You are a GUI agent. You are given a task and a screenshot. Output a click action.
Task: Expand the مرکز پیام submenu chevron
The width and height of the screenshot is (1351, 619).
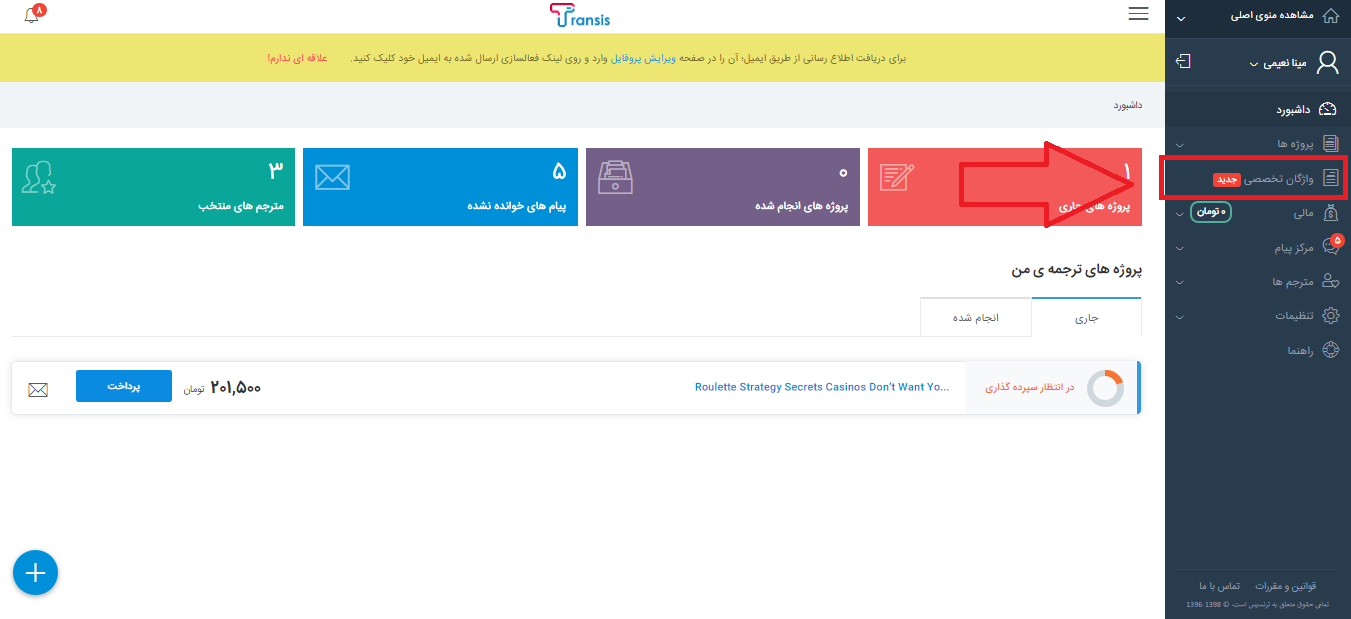[1180, 247]
